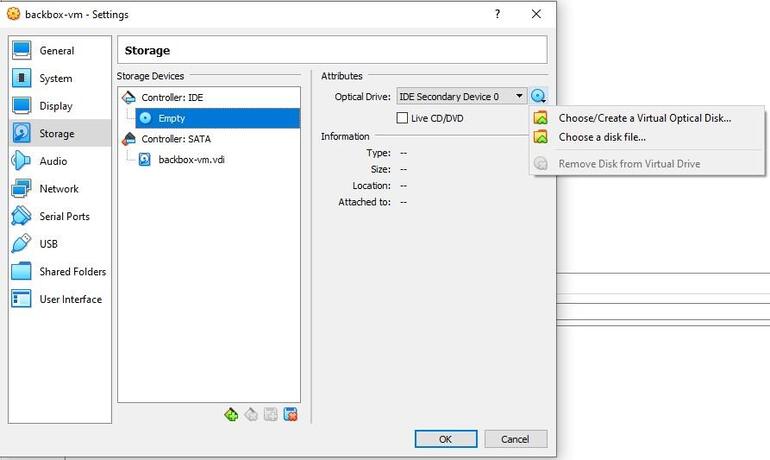Click the help question mark button
This screenshot has width=770, height=460.
[497, 14]
